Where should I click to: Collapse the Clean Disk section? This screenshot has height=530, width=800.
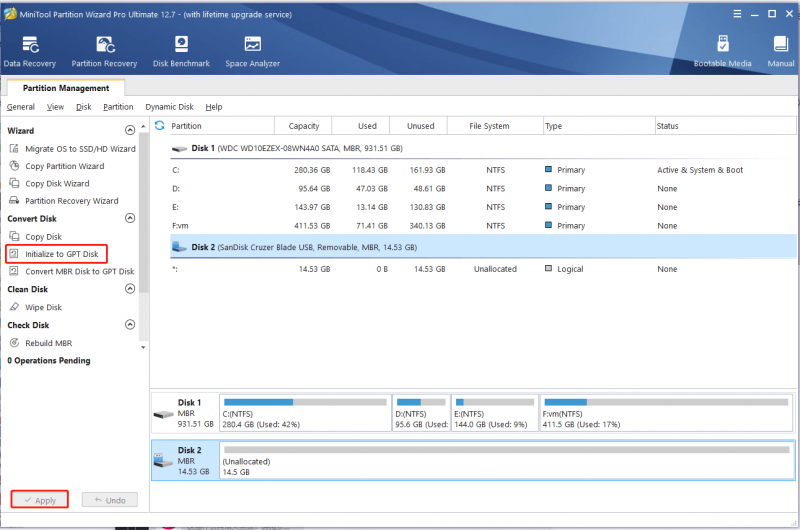[130, 289]
